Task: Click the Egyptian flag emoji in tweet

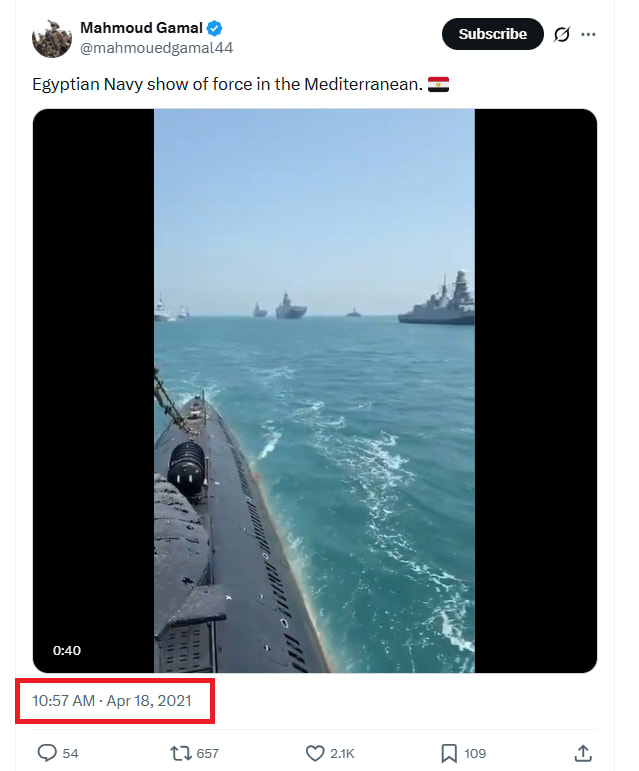Action: (438, 85)
